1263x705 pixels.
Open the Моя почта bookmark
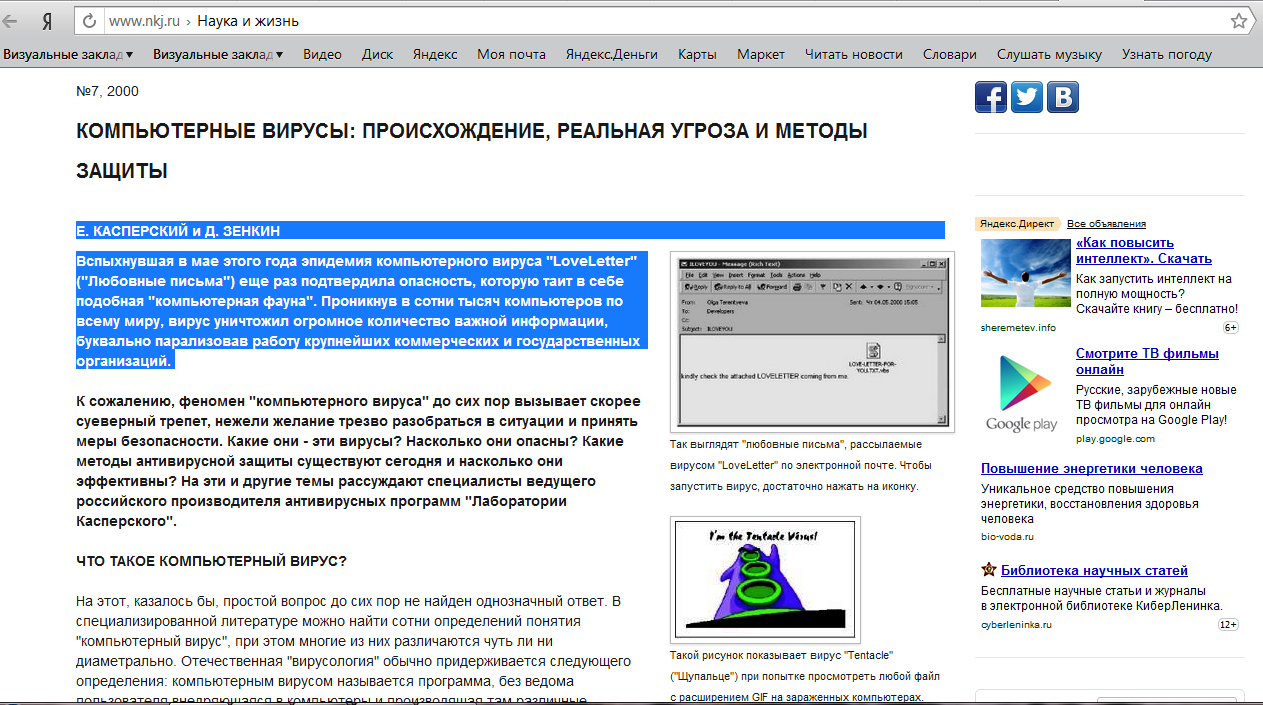pos(511,55)
